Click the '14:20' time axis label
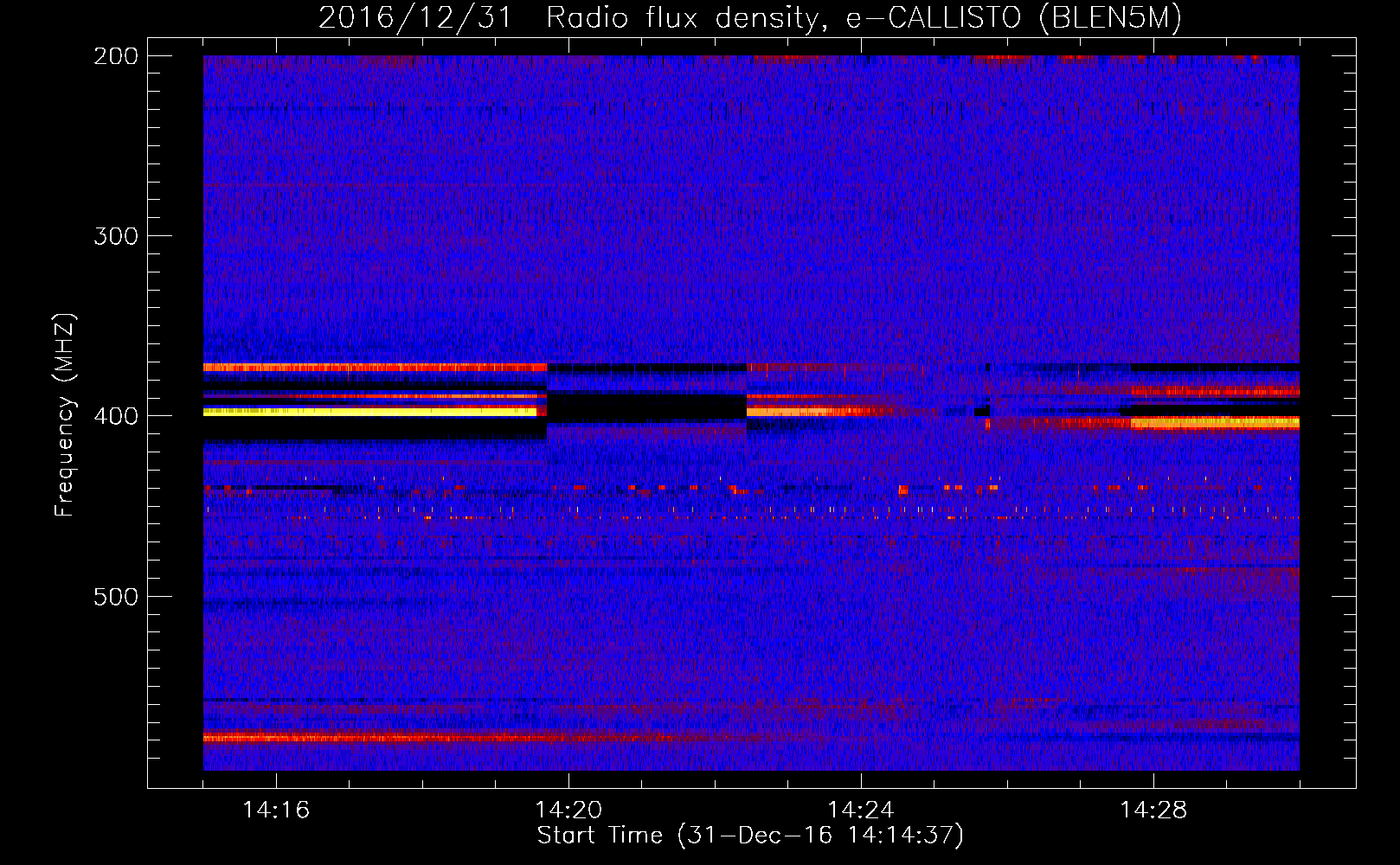 [x=568, y=811]
